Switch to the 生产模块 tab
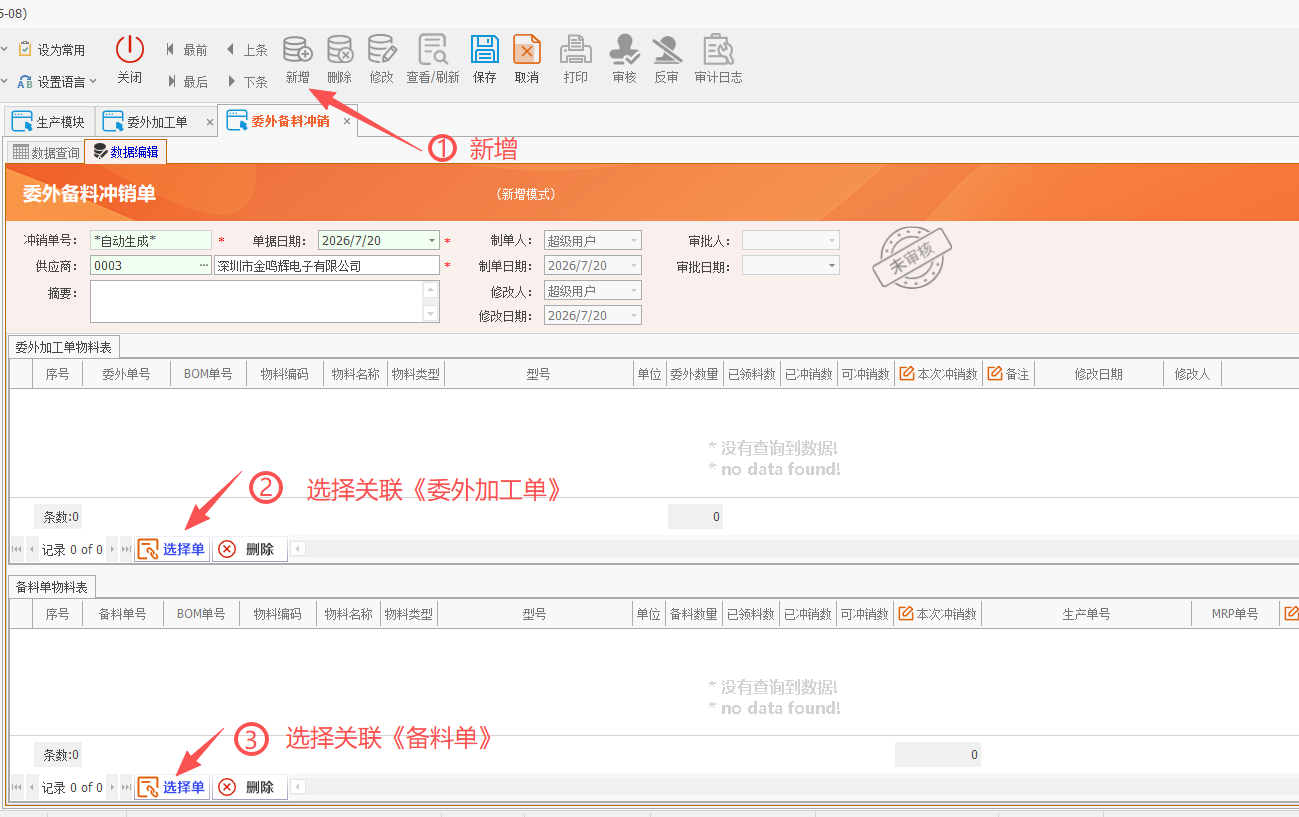The height and width of the screenshot is (817, 1299). pyautogui.click(x=49, y=122)
